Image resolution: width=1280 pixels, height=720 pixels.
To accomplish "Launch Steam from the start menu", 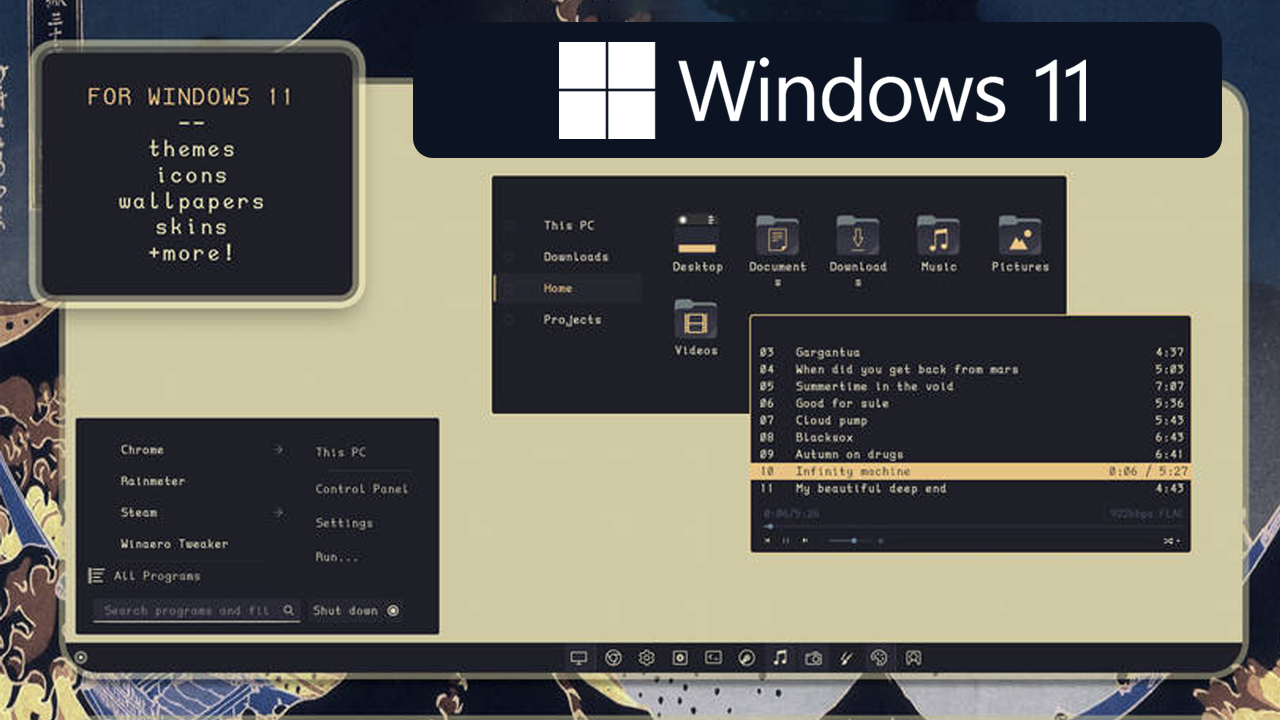I will tap(139, 512).
